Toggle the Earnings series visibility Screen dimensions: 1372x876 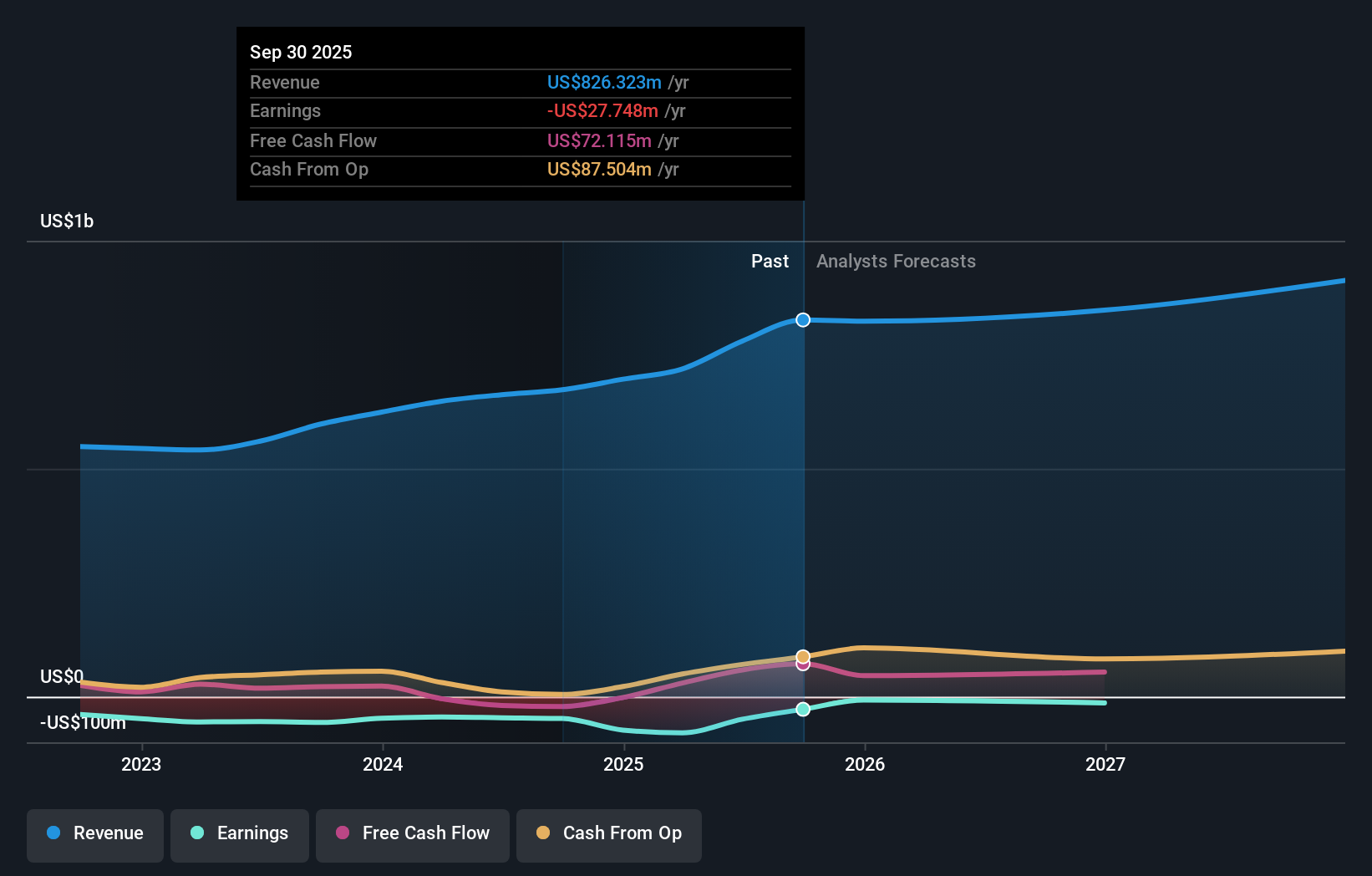[240, 835]
